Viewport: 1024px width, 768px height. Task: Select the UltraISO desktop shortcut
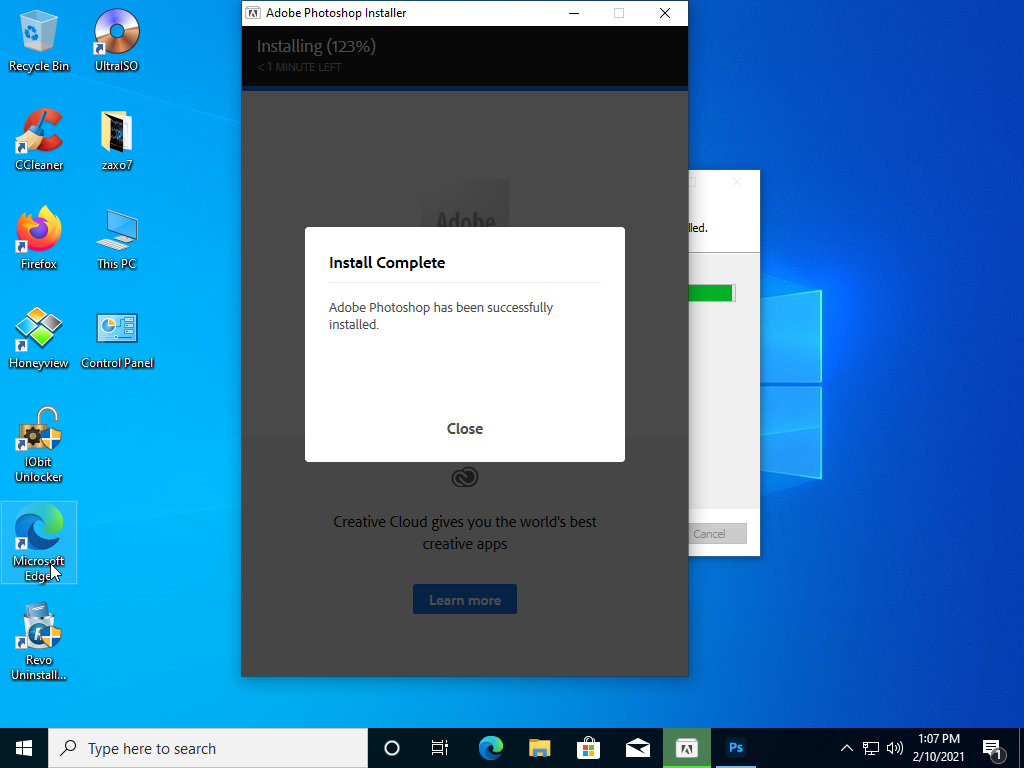pos(116,40)
